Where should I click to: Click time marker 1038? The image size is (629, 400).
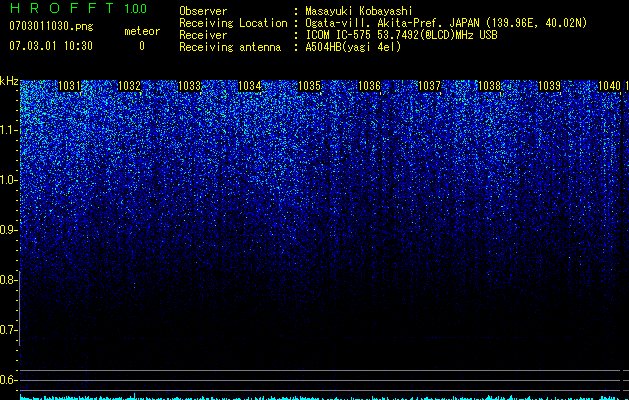point(489,86)
